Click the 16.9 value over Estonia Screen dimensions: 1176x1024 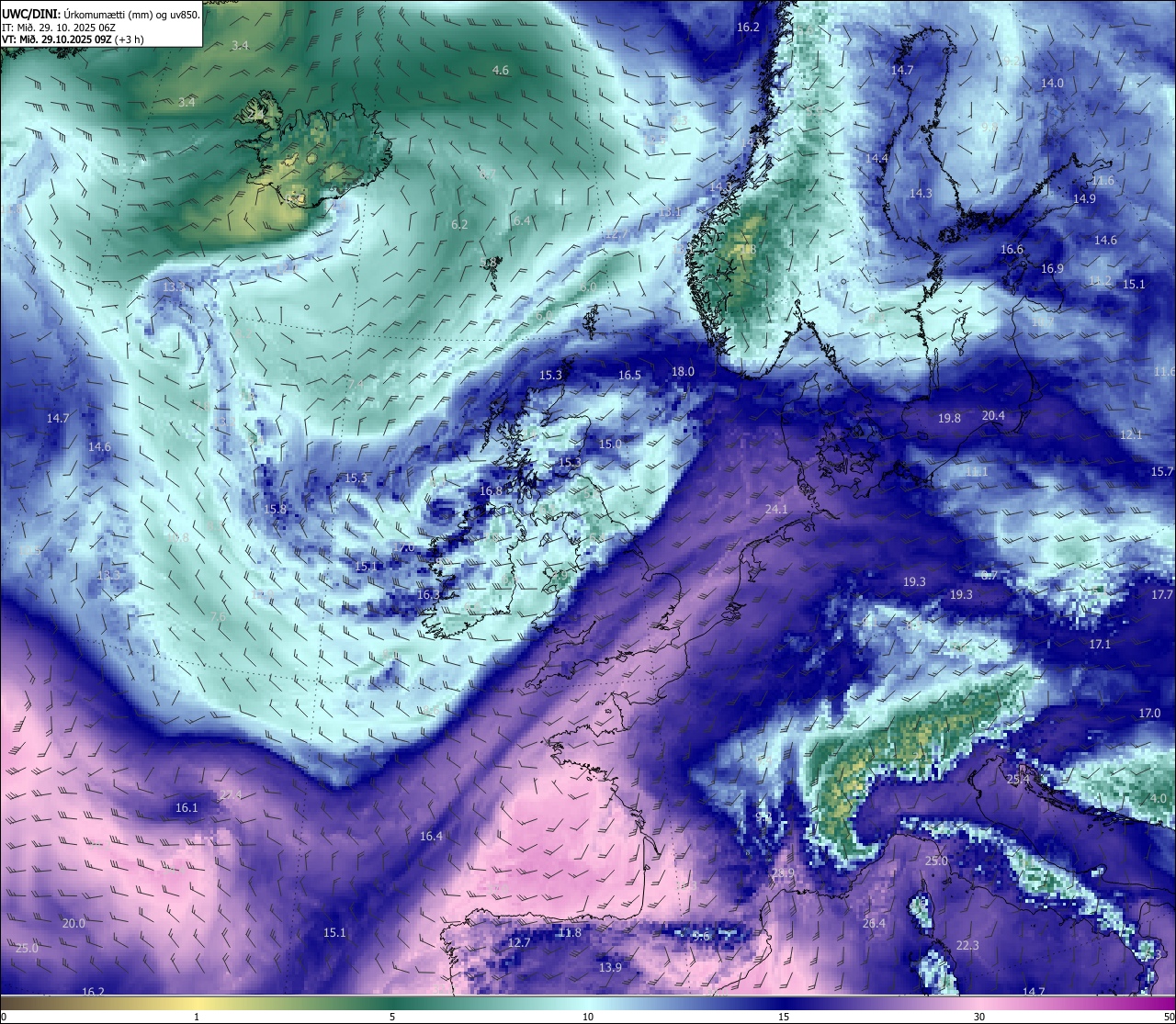(x=1052, y=269)
